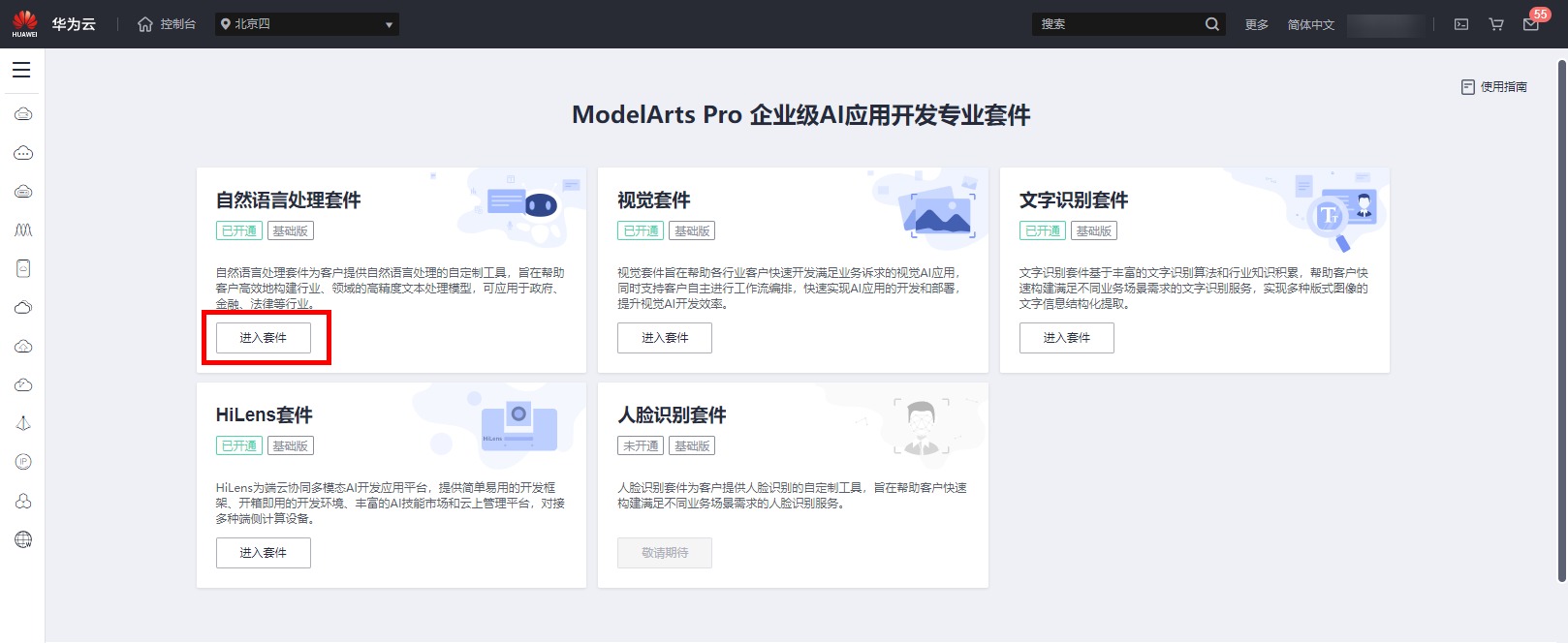This screenshot has width=1568, height=643.
Task: Open the shopping cart icon
Action: coord(1496,24)
